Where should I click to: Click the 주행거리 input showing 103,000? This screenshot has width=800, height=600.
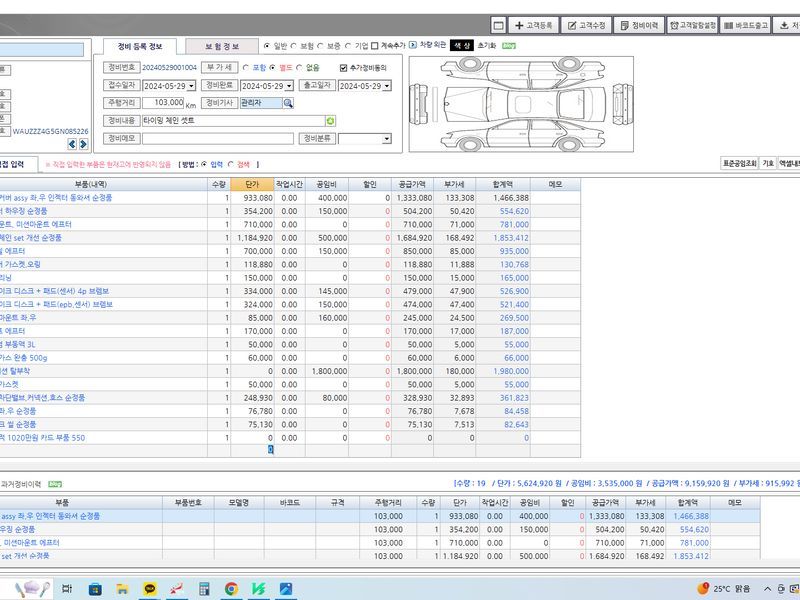163,103
